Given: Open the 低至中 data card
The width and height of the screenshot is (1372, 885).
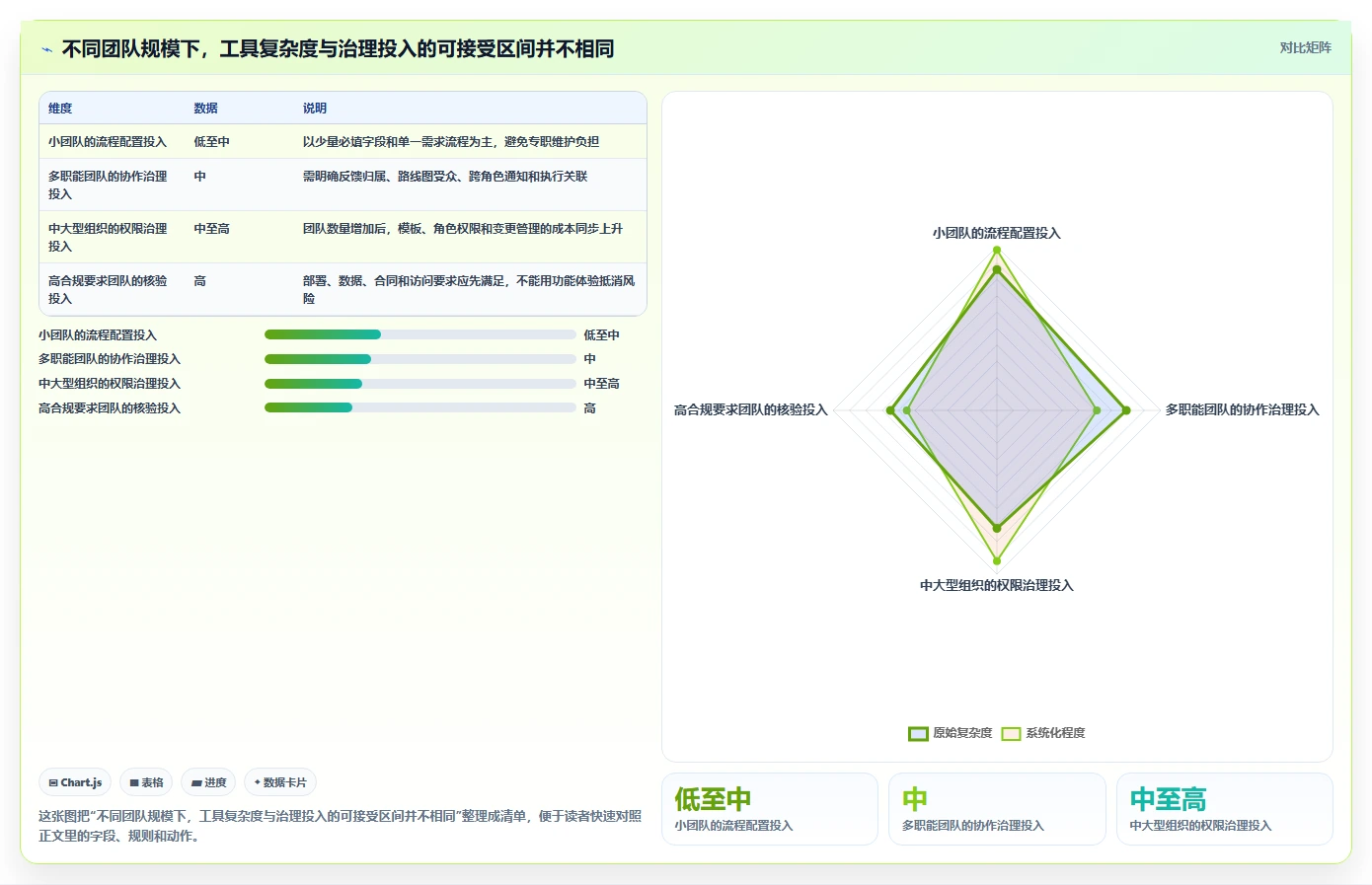Looking at the screenshot, I should coord(769,809).
